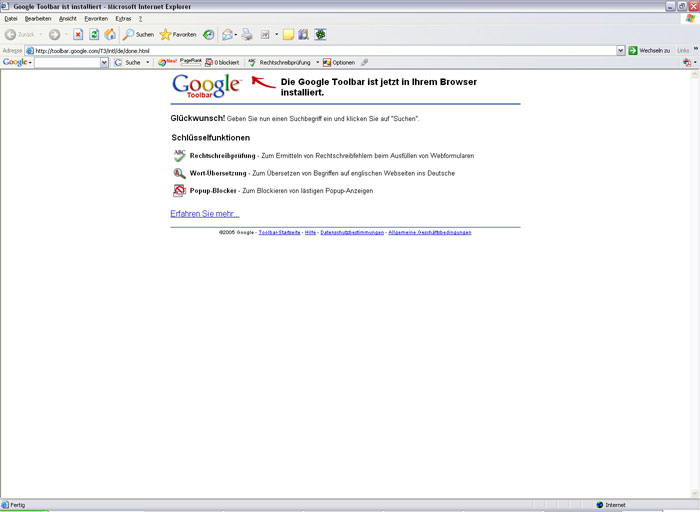Click the colorful New! toolbar icon
The width and height of the screenshot is (700, 512).
(167, 62)
